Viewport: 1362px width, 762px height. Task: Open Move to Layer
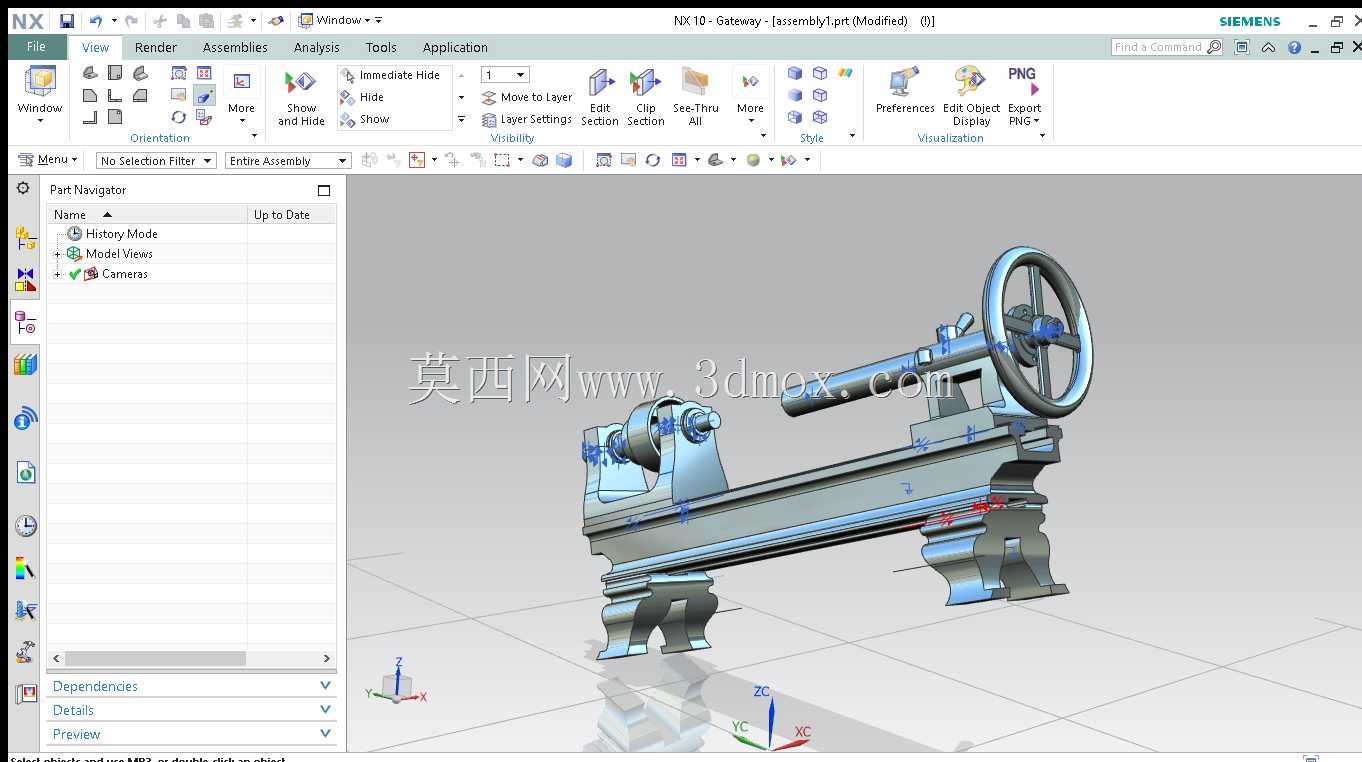[x=527, y=97]
